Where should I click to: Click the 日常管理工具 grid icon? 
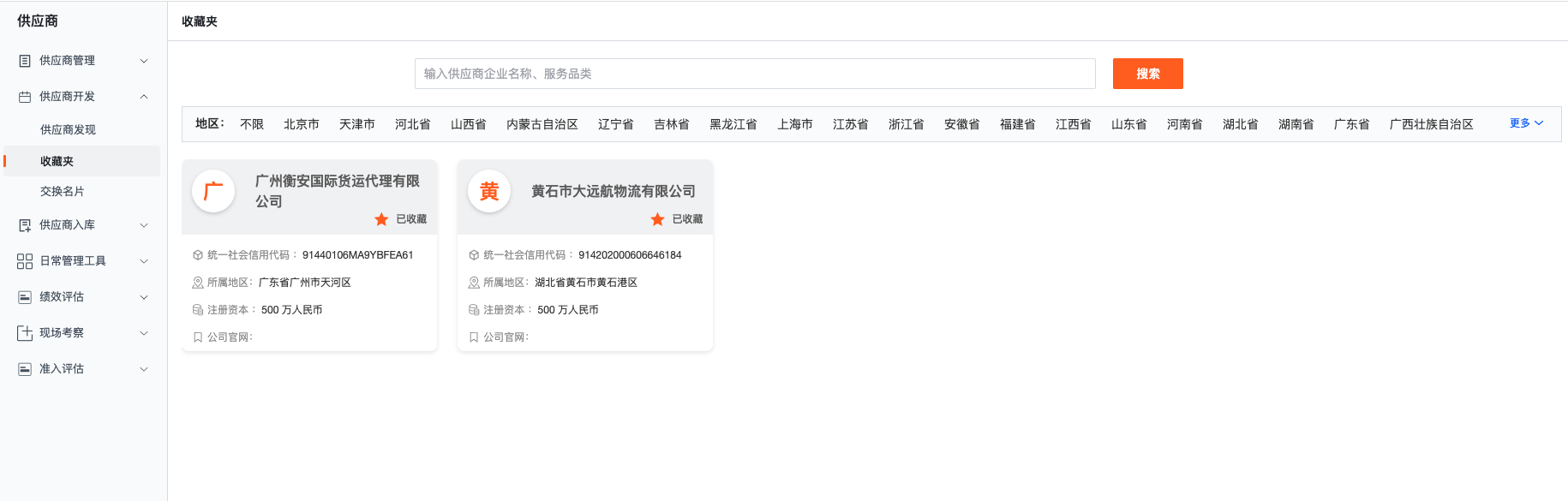coord(25,261)
